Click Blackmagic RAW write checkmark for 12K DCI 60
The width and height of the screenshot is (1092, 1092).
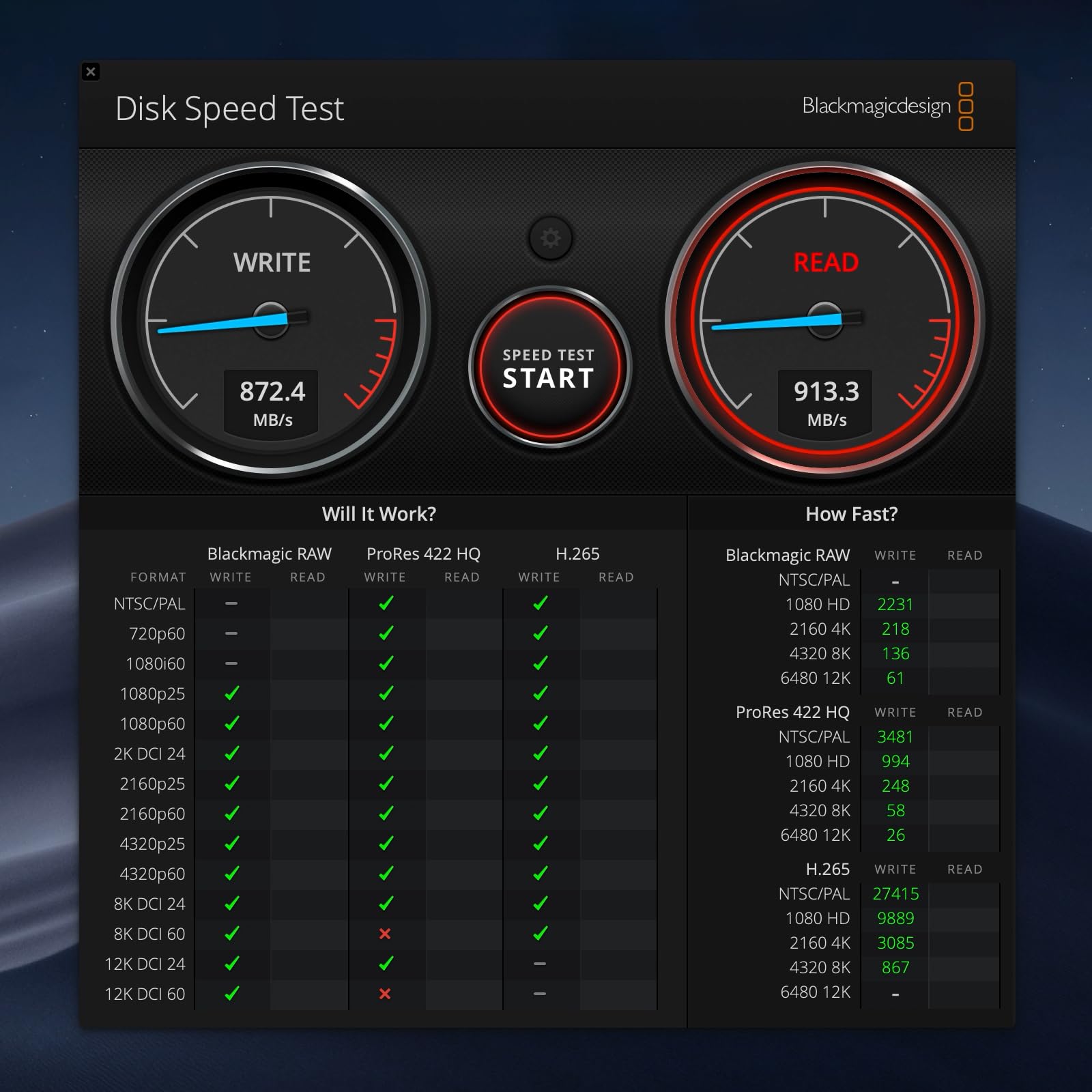[x=232, y=994]
